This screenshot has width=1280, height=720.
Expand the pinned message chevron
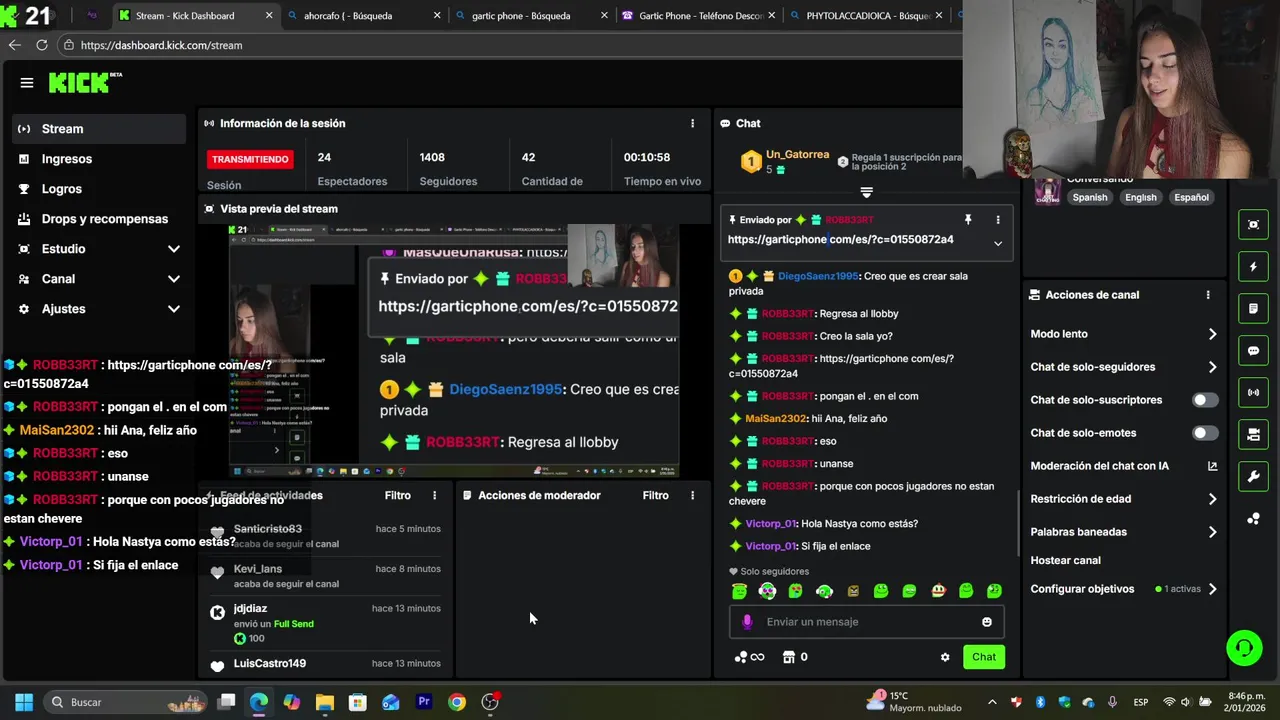point(997,243)
